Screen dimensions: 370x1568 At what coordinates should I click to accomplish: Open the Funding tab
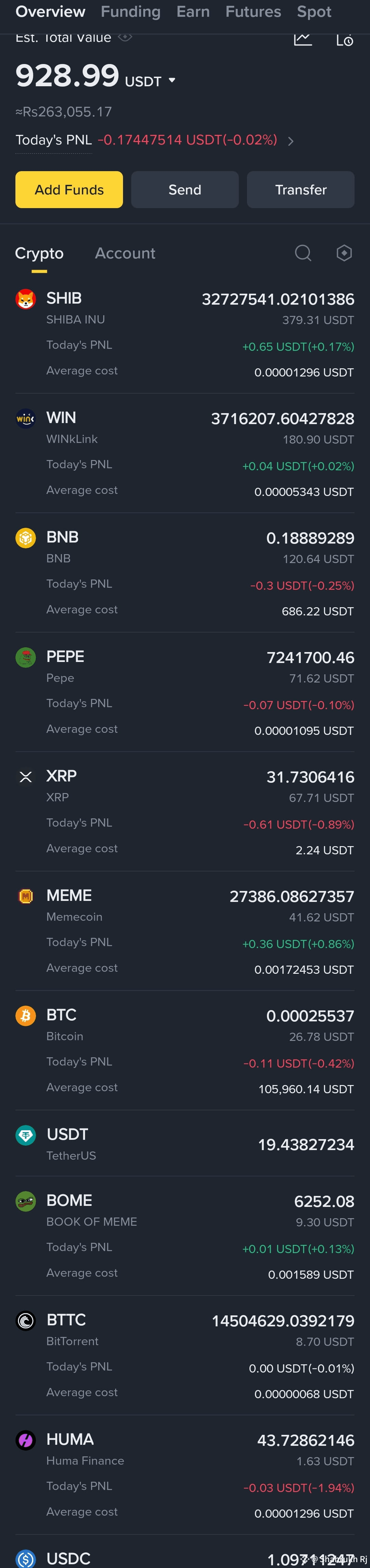click(131, 12)
